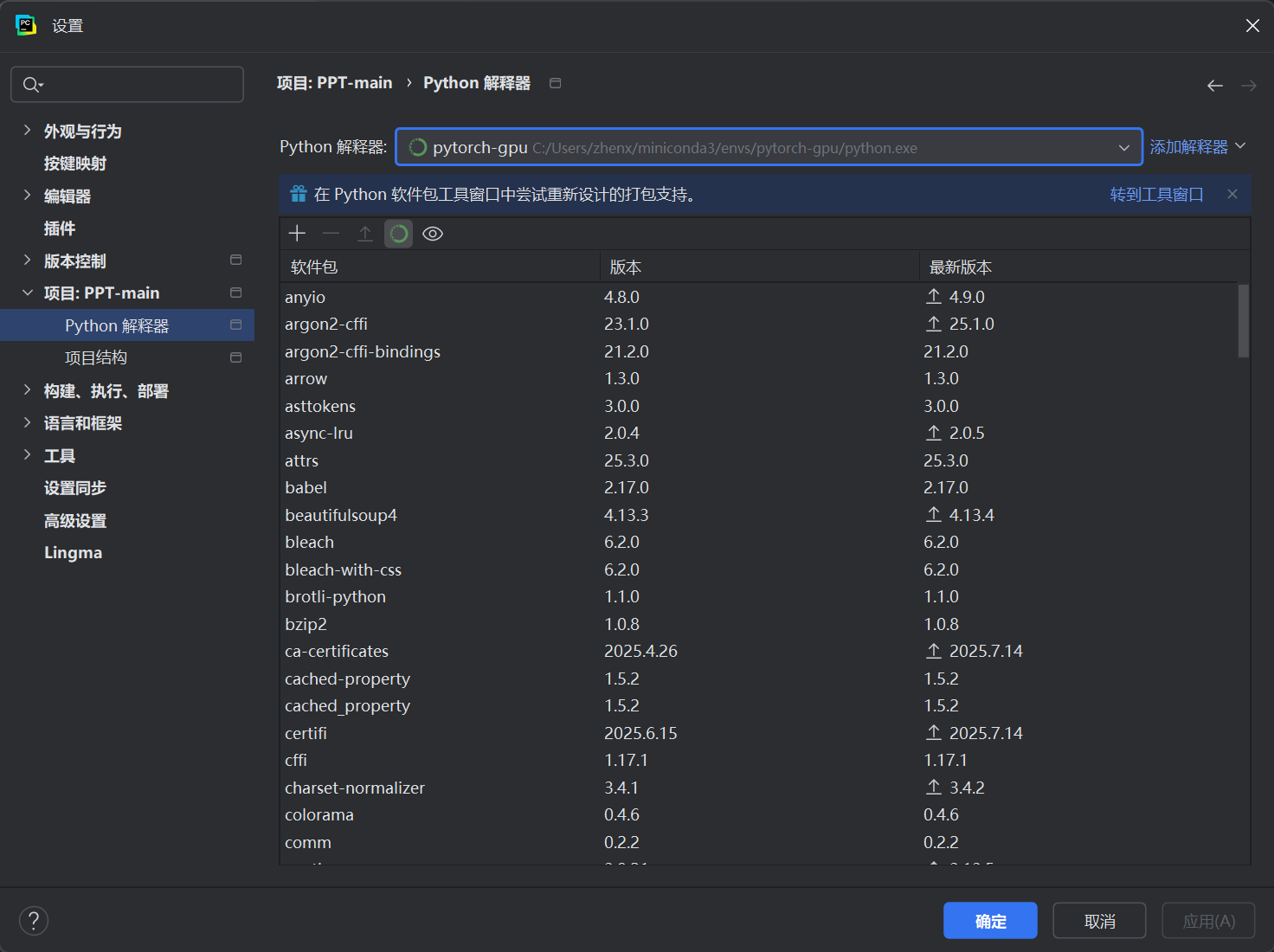Screen dimensions: 1274x952
Task: Click the interpreter spinner icon in combo box
Action: (418, 147)
